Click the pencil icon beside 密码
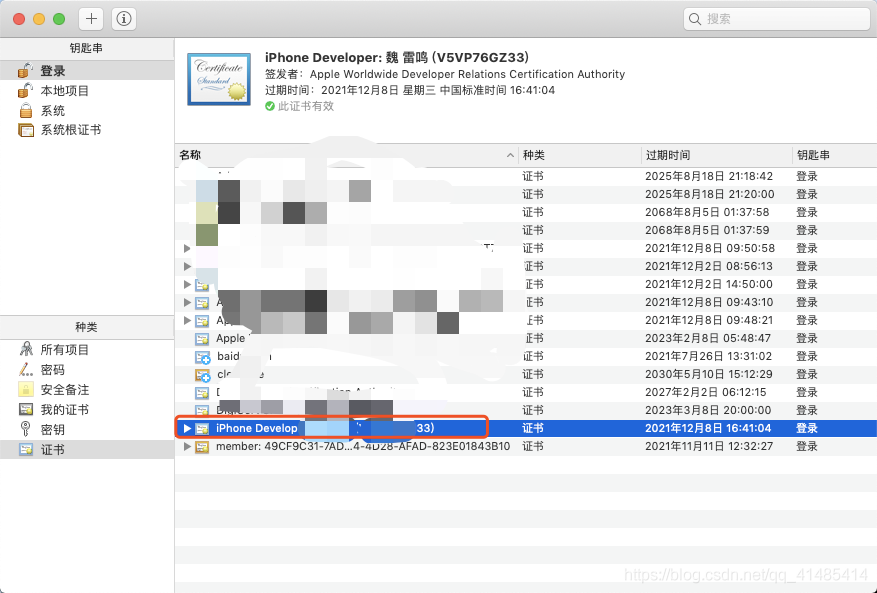The width and height of the screenshot is (877, 593). pos(26,369)
